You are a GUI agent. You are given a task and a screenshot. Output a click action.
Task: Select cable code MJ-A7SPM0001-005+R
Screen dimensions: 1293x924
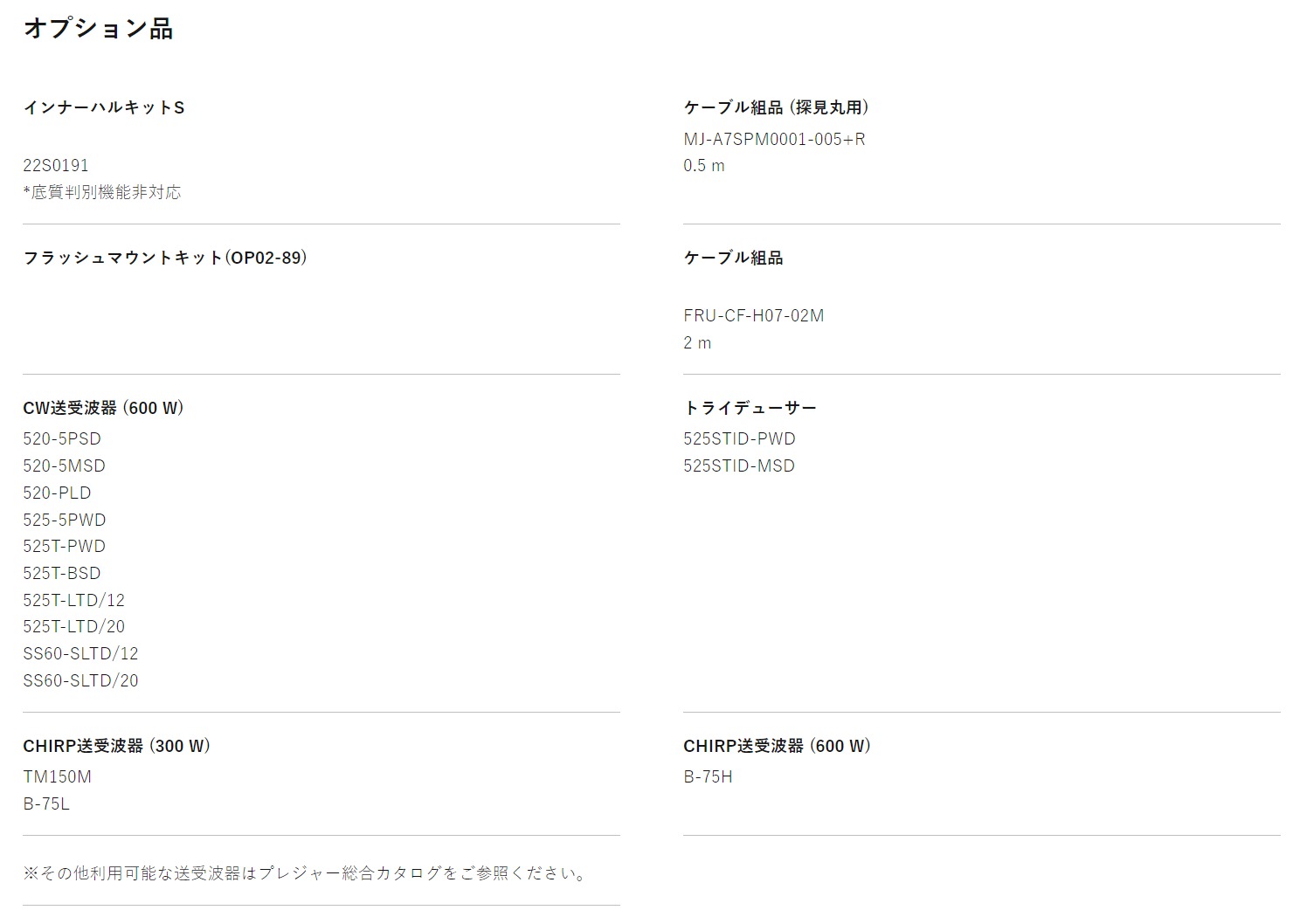coord(774,139)
